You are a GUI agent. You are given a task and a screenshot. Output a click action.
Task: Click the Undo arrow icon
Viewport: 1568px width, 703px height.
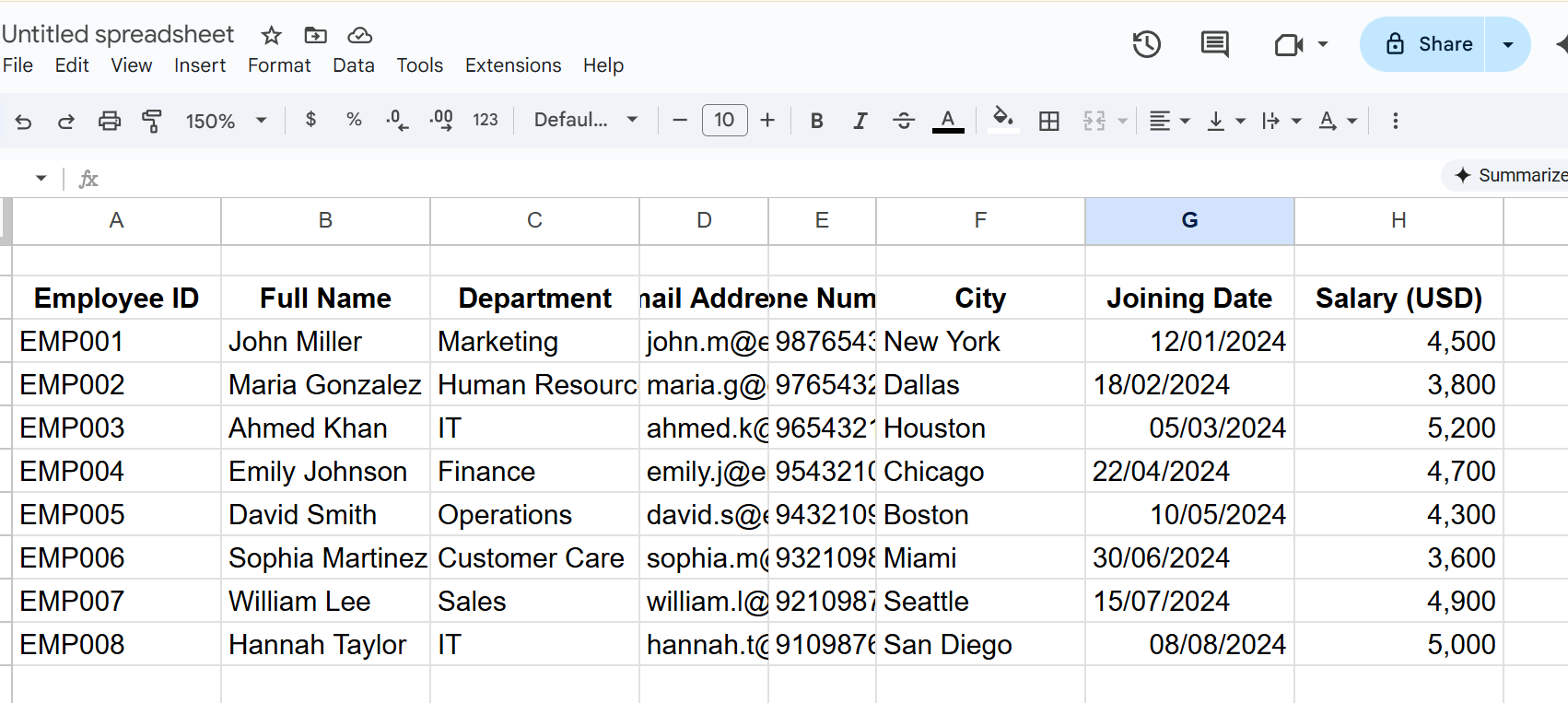(x=24, y=121)
